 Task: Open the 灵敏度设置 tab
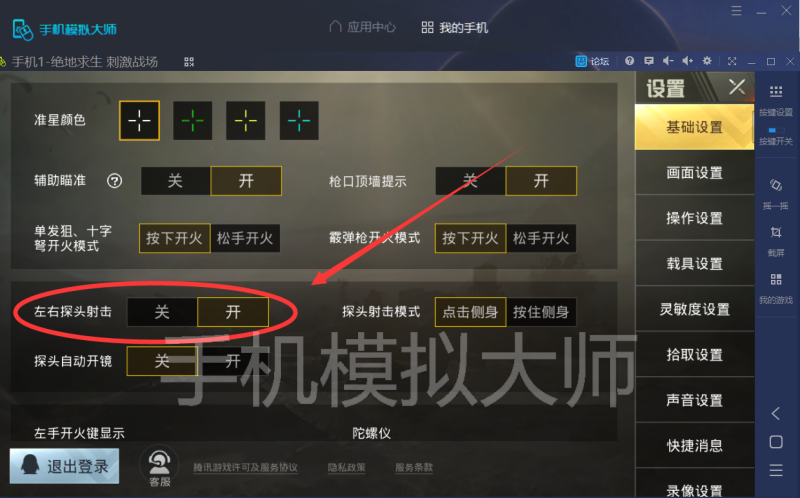694,309
